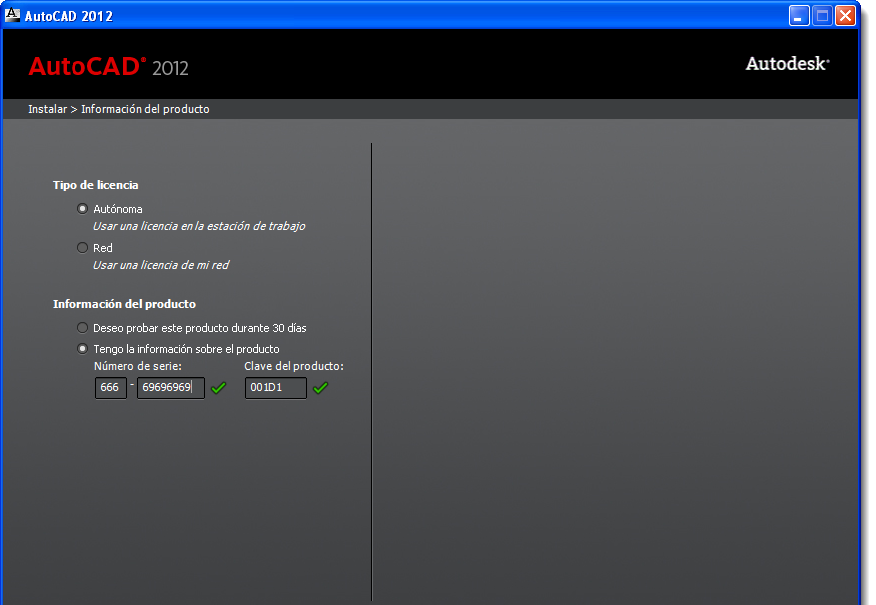
Task: Click the green checkmark beside the serial number
Action: [218, 388]
